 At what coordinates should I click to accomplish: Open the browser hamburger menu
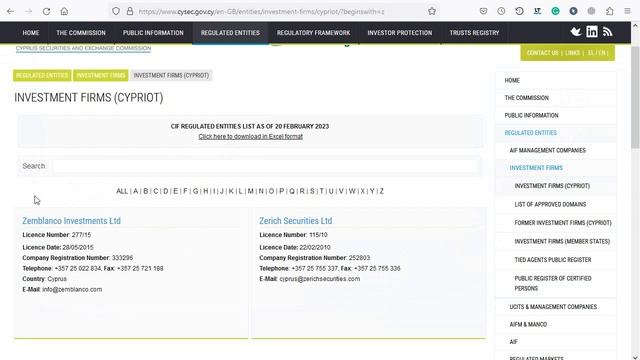click(627, 11)
